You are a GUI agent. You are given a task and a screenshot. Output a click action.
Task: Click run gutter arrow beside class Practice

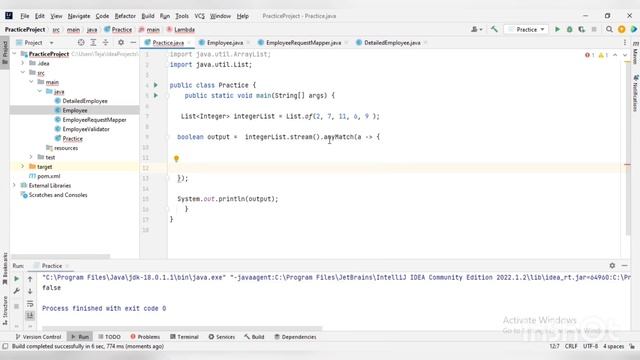coord(156,85)
